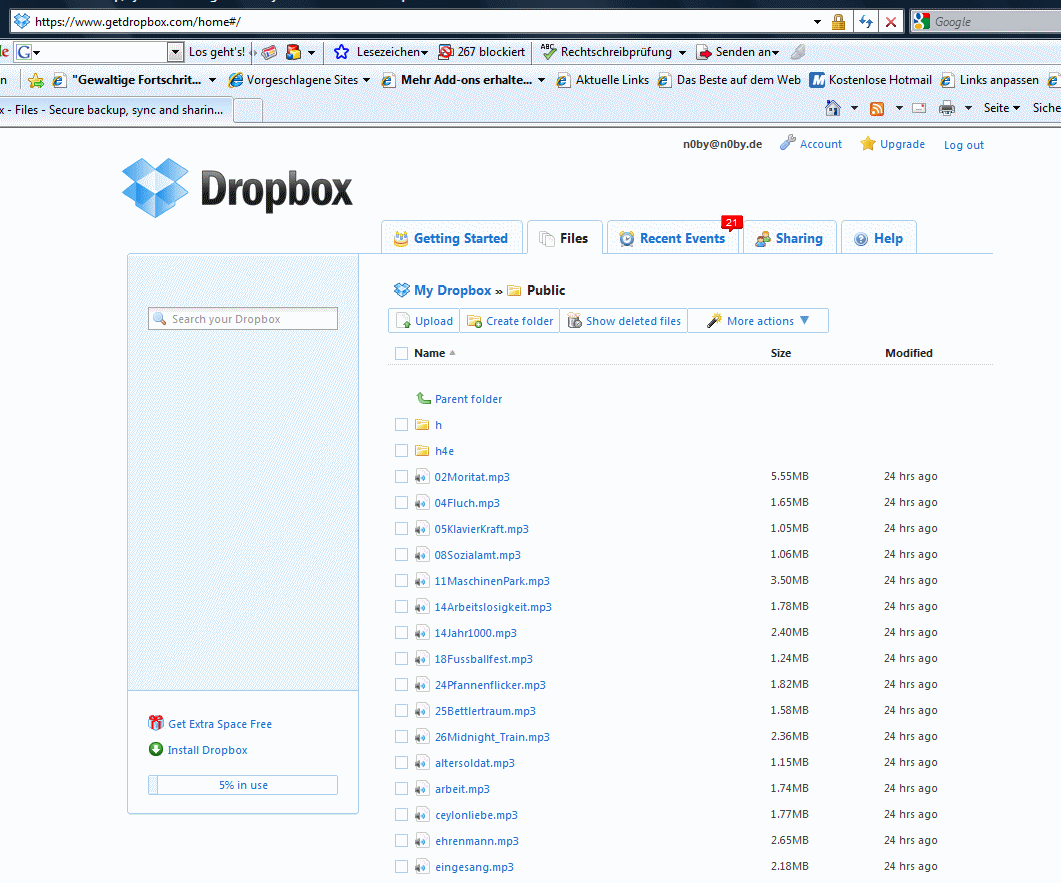Click the green download icon beside Install Dropbox
1061x883 pixels.
click(156, 749)
